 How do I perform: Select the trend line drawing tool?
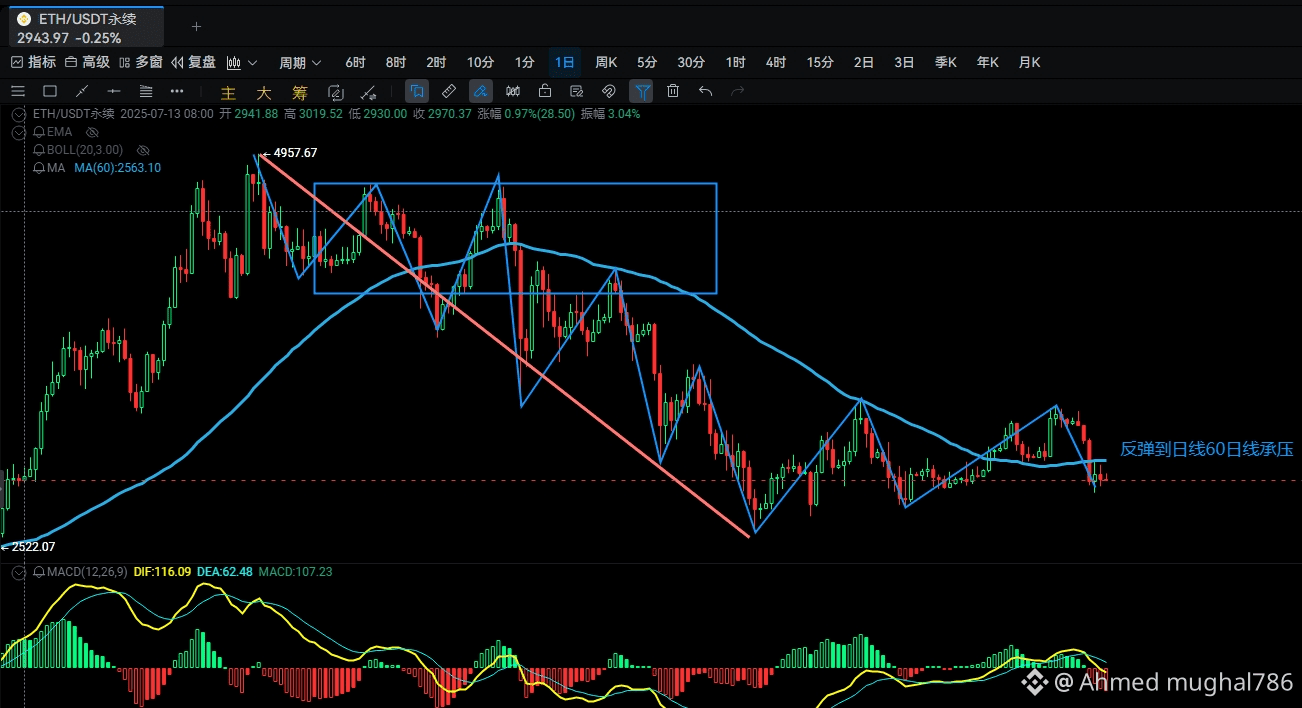pos(82,91)
